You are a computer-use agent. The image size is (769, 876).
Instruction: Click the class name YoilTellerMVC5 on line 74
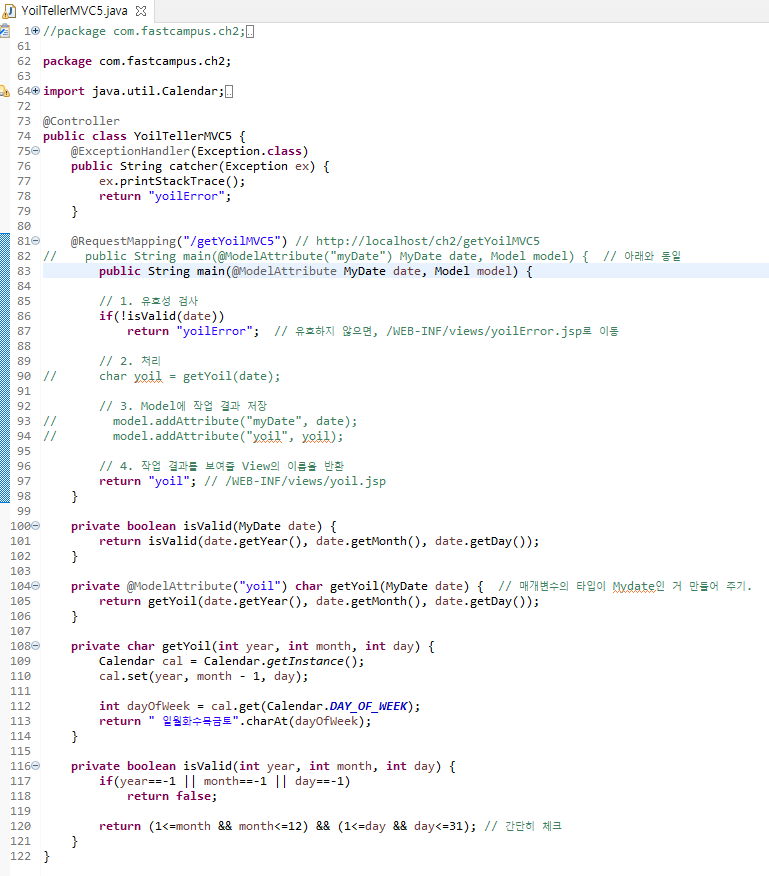[x=183, y=136]
